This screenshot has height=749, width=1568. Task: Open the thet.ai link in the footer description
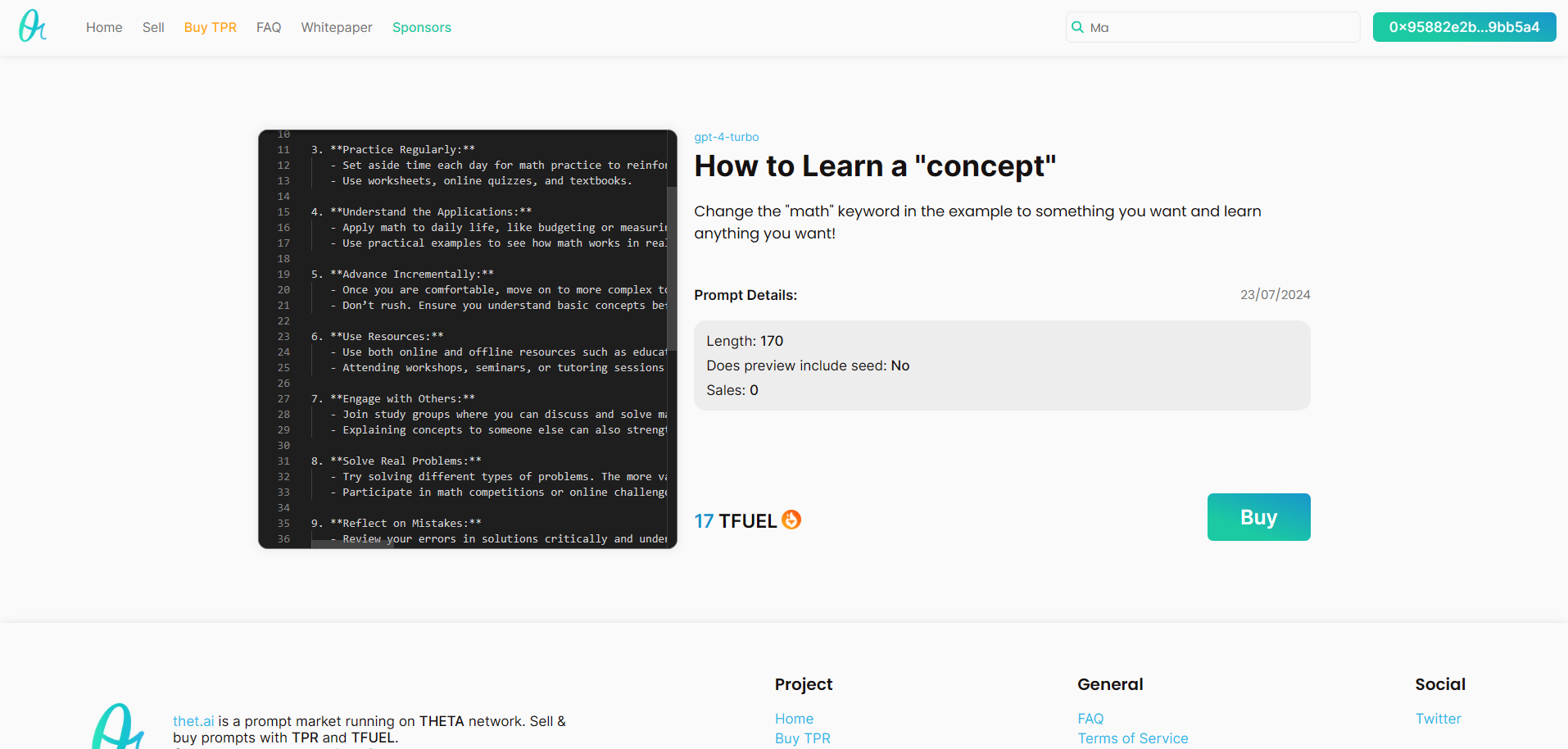[193, 721]
